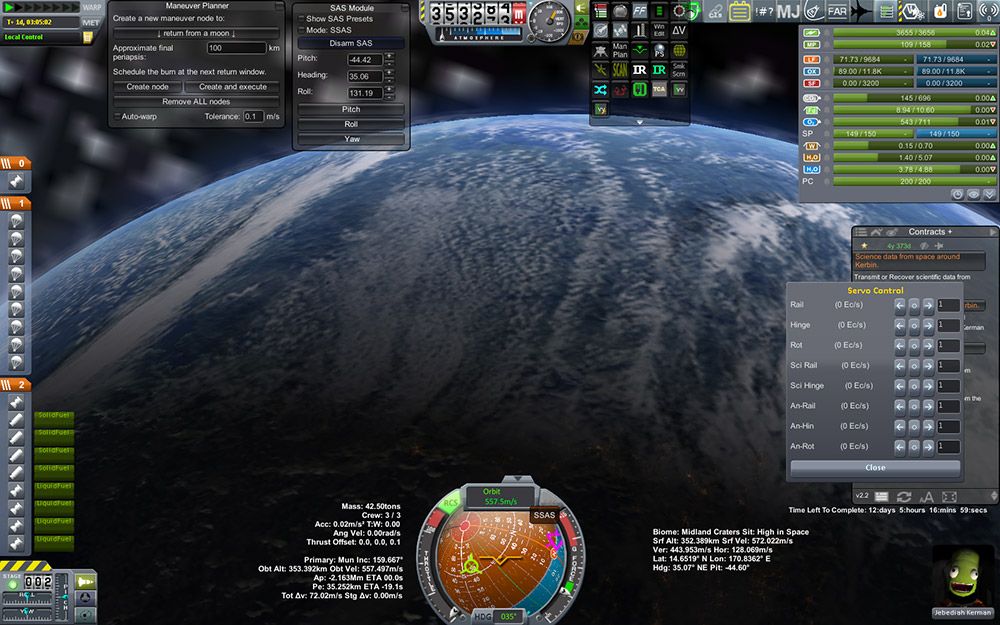
Task: Click the black airplane silhouette toolbar icon
Action: [861, 11]
